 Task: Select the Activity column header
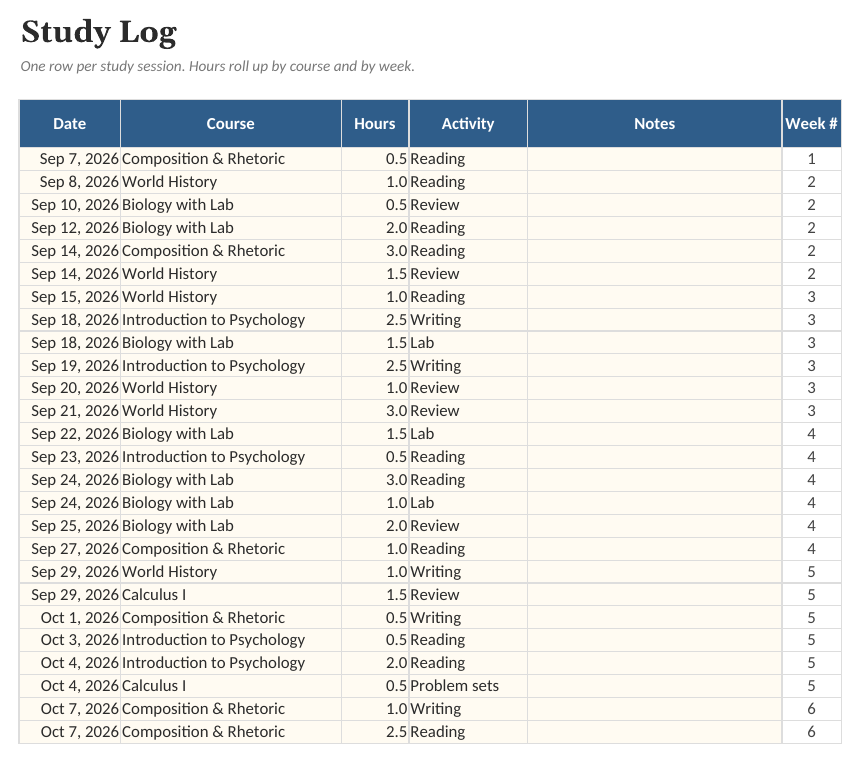[x=468, y=123]
